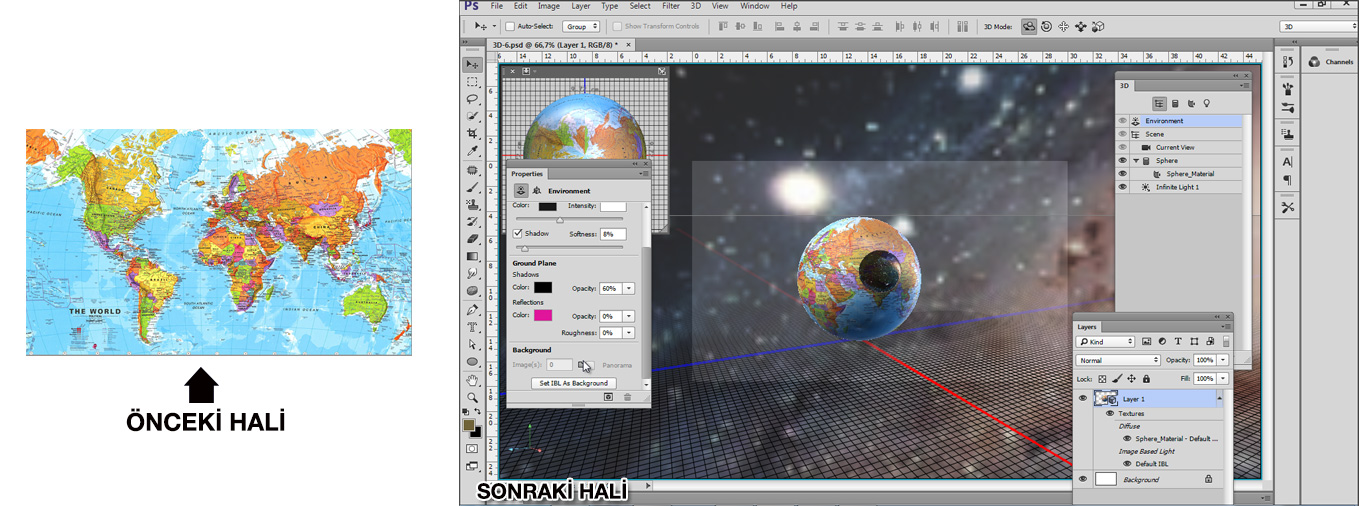
Task: Click the Softness 8% input field
Action: pos(612,233)
